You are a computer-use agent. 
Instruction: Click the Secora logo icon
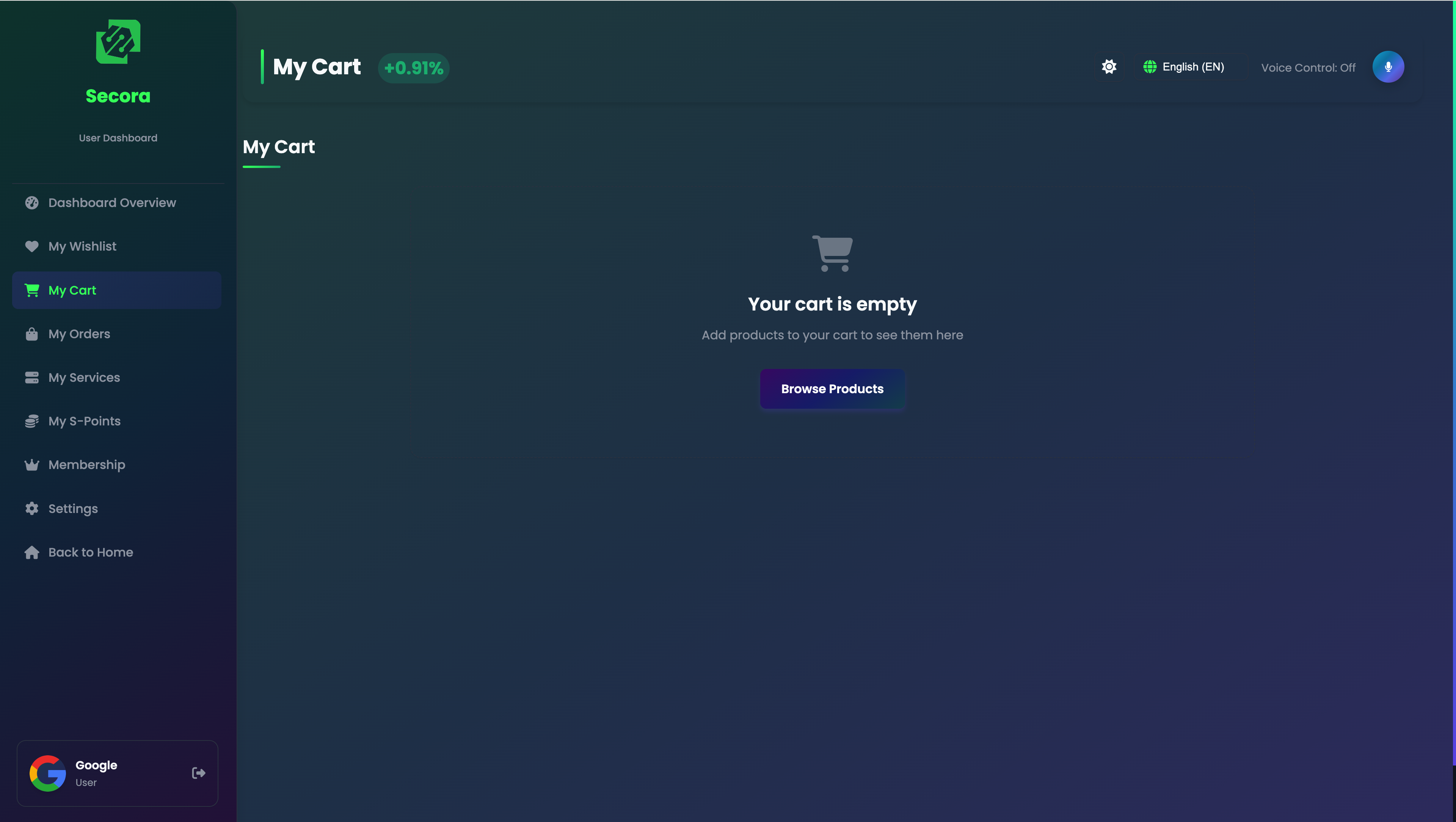118,42
